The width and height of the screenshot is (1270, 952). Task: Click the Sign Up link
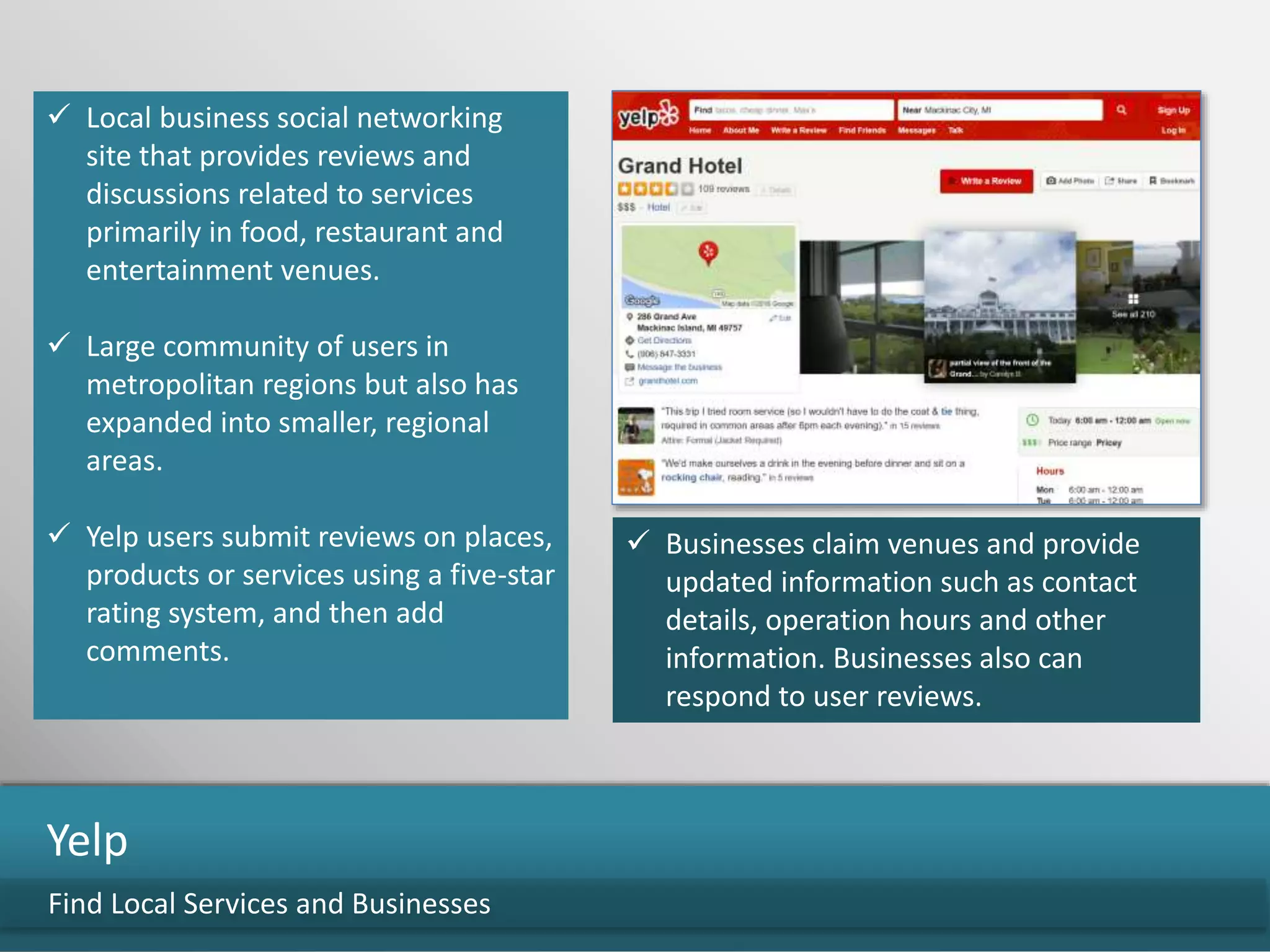pos(1174,110)
